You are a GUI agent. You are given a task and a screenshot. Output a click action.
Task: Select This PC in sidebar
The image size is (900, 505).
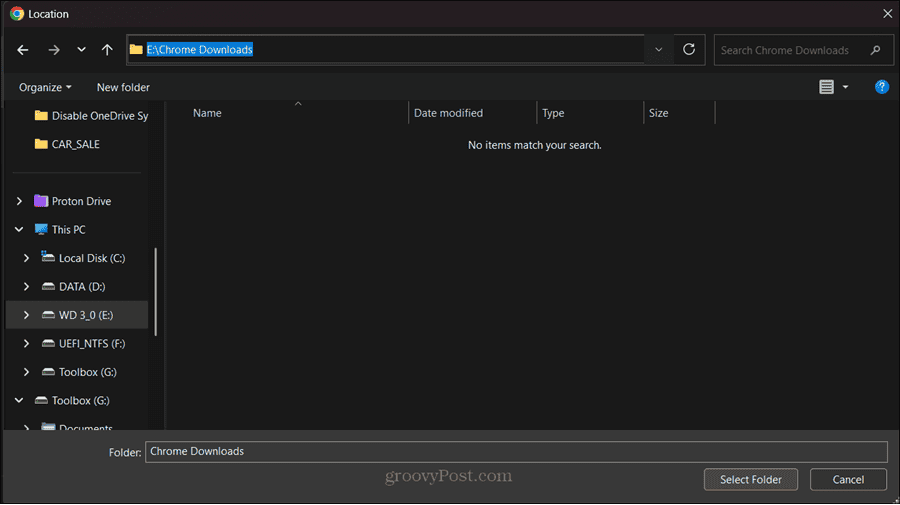click(x=69, y=230)
